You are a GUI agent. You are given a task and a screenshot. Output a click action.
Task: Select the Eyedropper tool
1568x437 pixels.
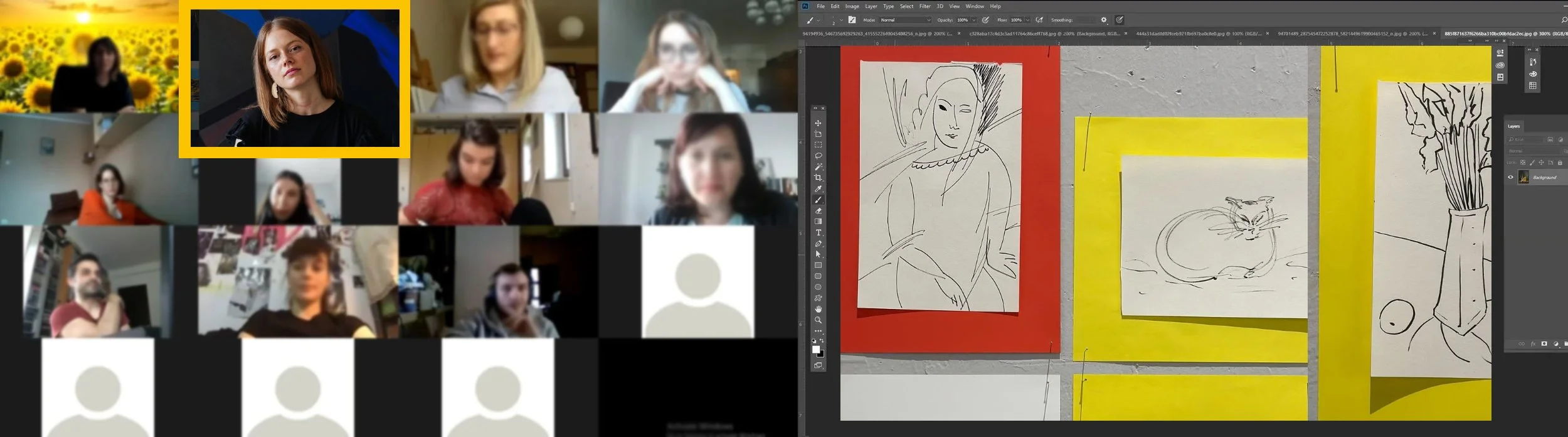[818, 188]
